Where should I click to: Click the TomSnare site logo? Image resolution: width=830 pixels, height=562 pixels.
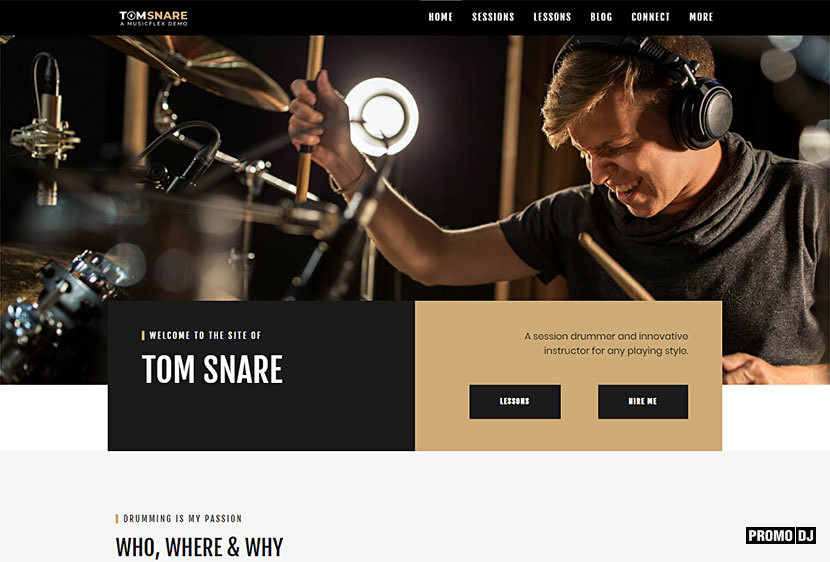[154, 17]
